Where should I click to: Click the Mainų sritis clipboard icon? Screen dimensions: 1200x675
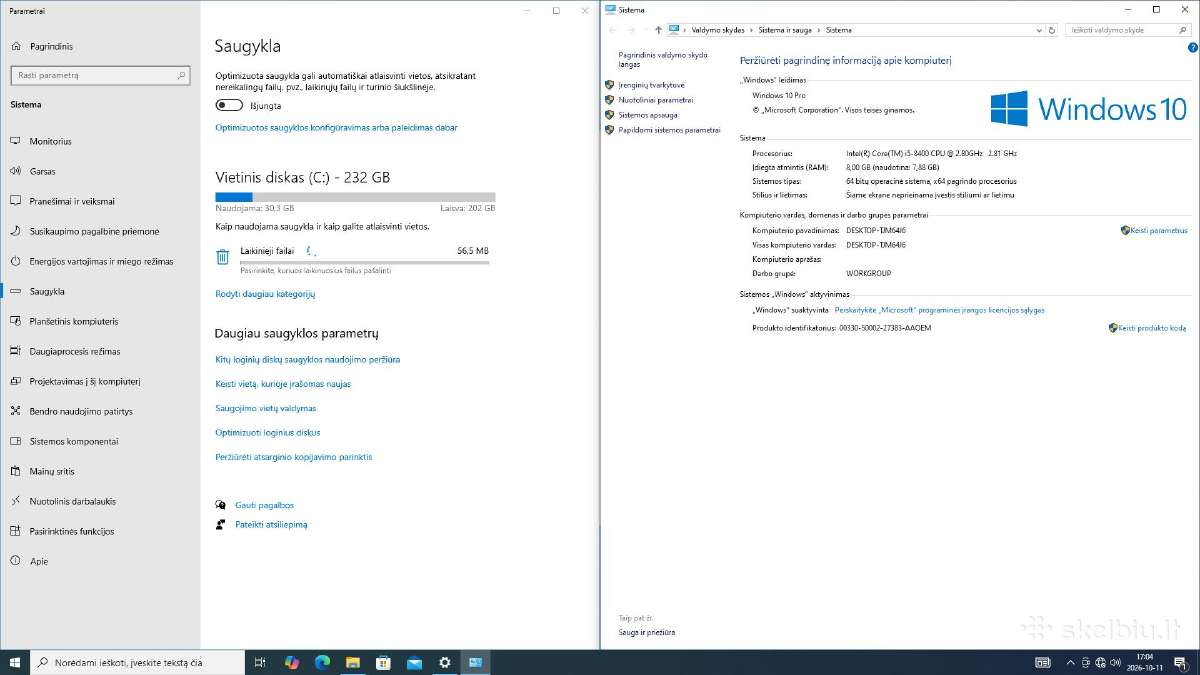(x=15, y=471)
